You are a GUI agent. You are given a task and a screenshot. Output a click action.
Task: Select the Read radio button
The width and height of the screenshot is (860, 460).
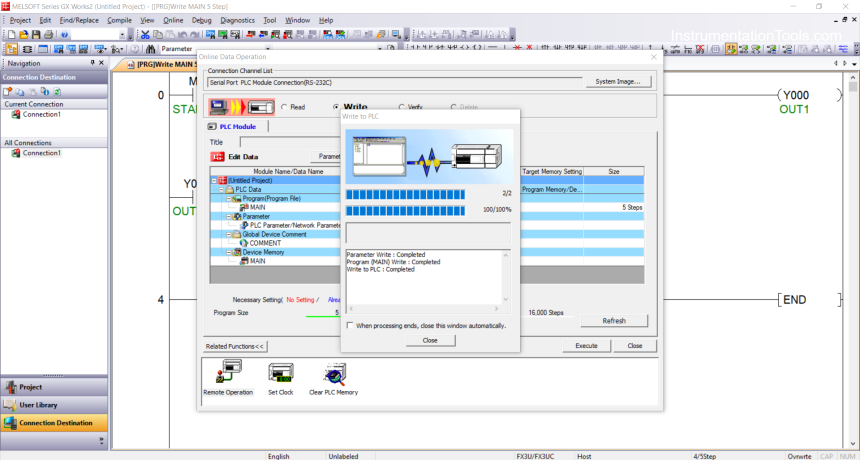[x=284, y=107]
